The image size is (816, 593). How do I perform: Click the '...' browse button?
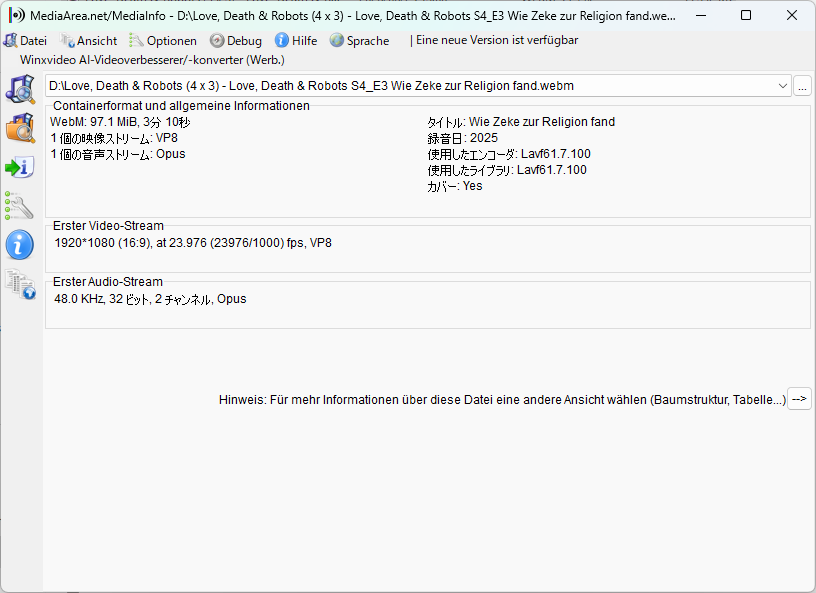pos(802,86)
